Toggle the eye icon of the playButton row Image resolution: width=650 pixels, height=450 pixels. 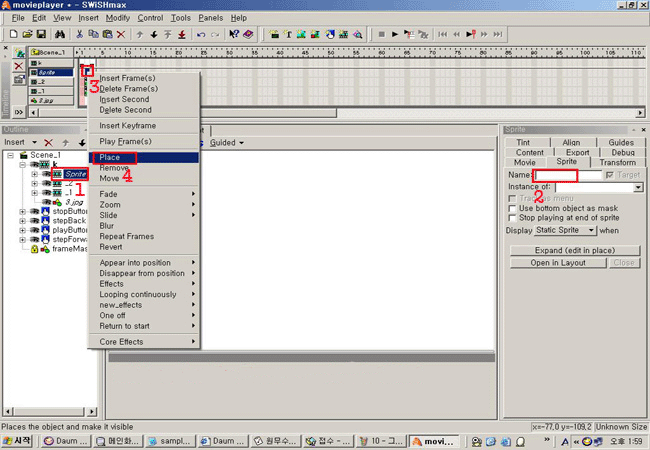coord(34,230)
